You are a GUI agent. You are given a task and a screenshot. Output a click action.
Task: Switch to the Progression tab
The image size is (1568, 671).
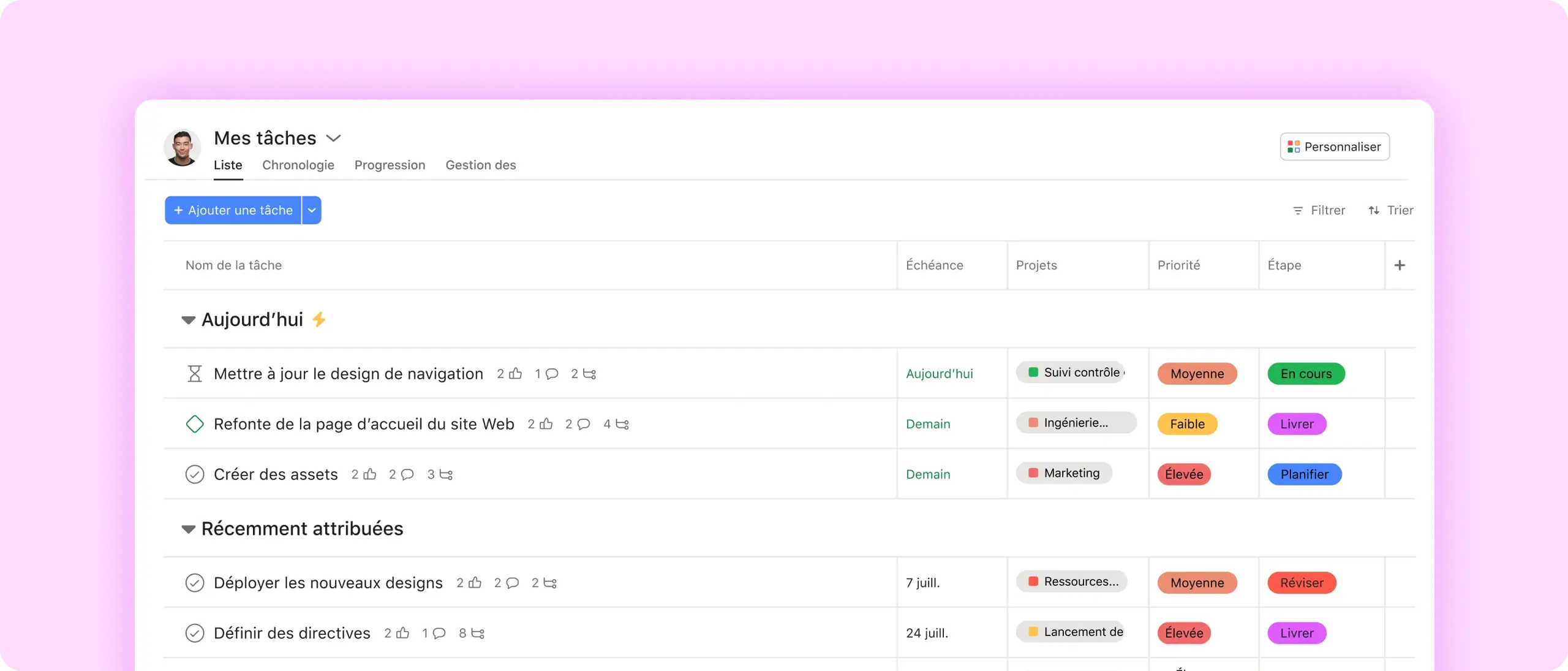[390, 165]
